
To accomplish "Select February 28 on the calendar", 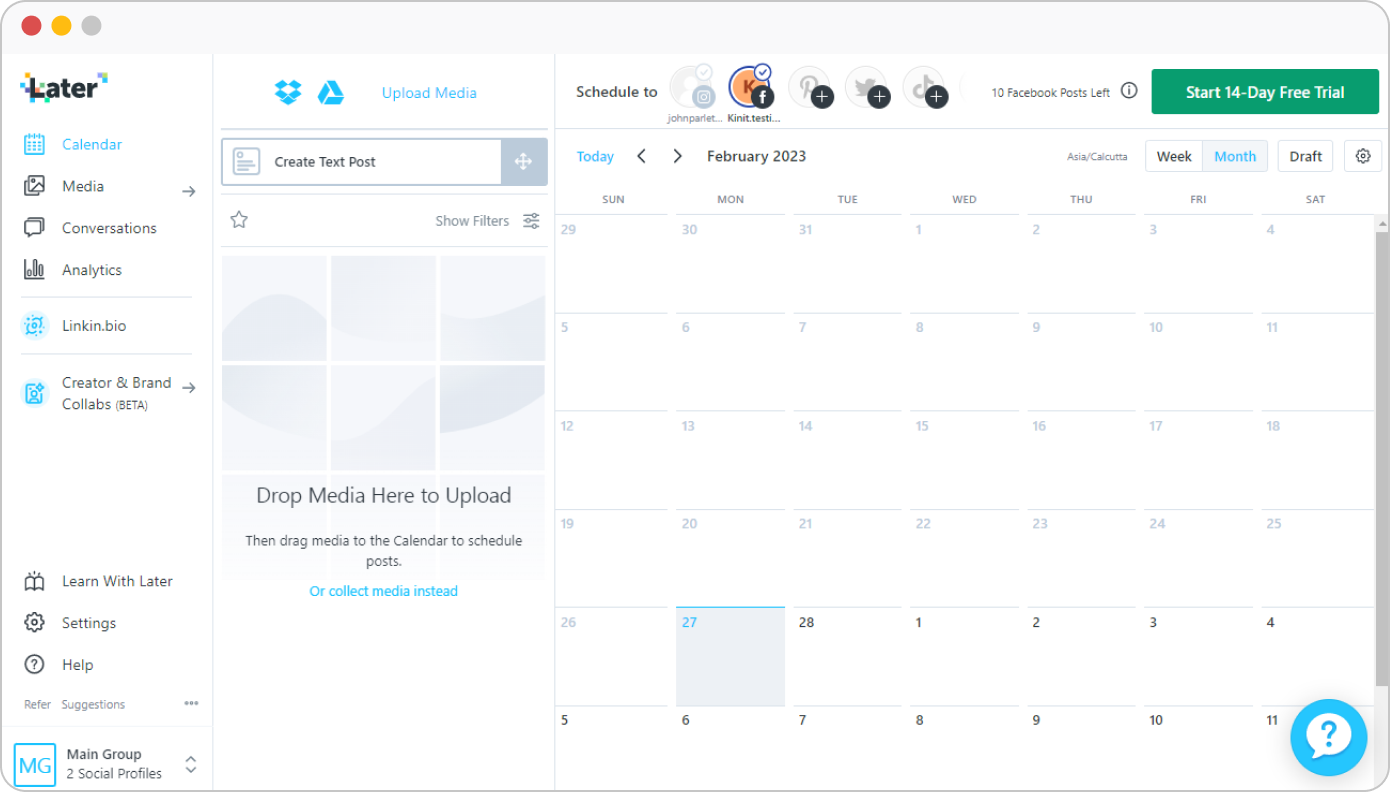I will (x=847, y=657).
